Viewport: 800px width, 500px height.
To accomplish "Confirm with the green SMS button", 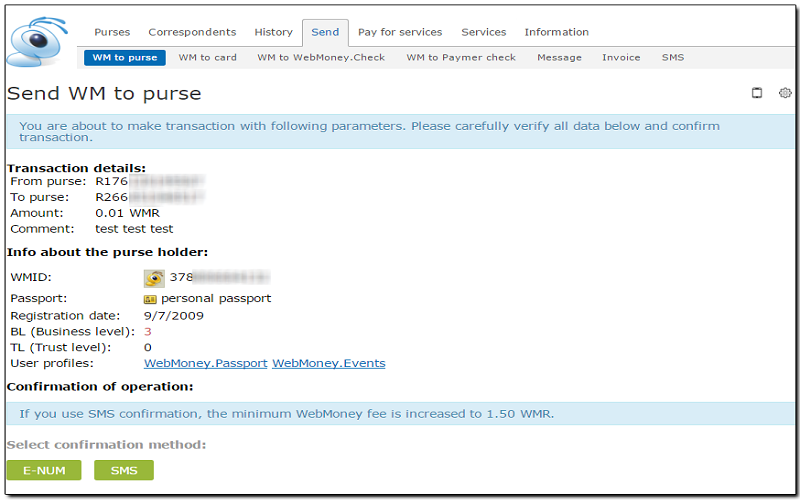I will [124, 470].
